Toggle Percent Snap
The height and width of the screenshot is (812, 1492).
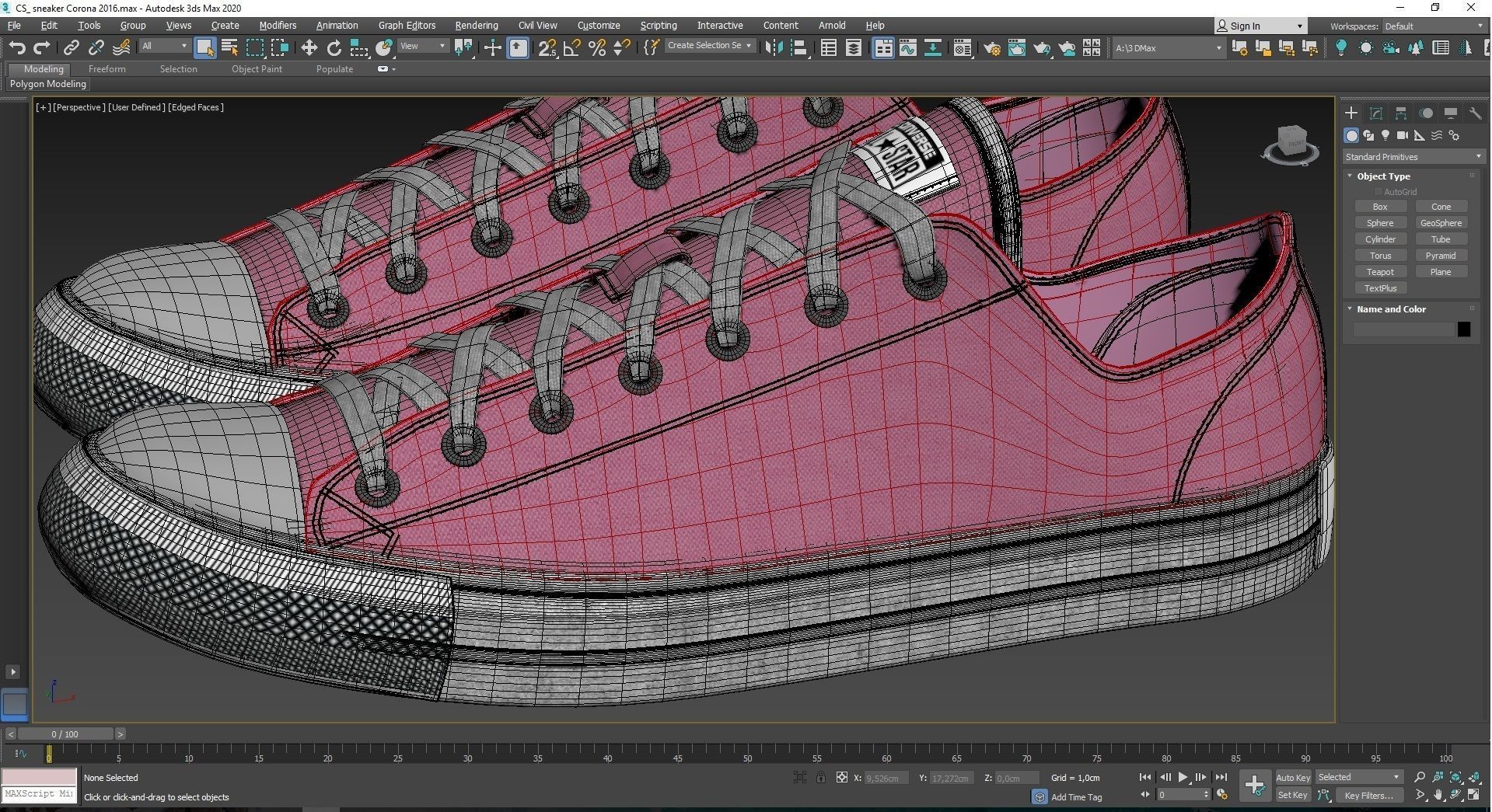(597, 48)
